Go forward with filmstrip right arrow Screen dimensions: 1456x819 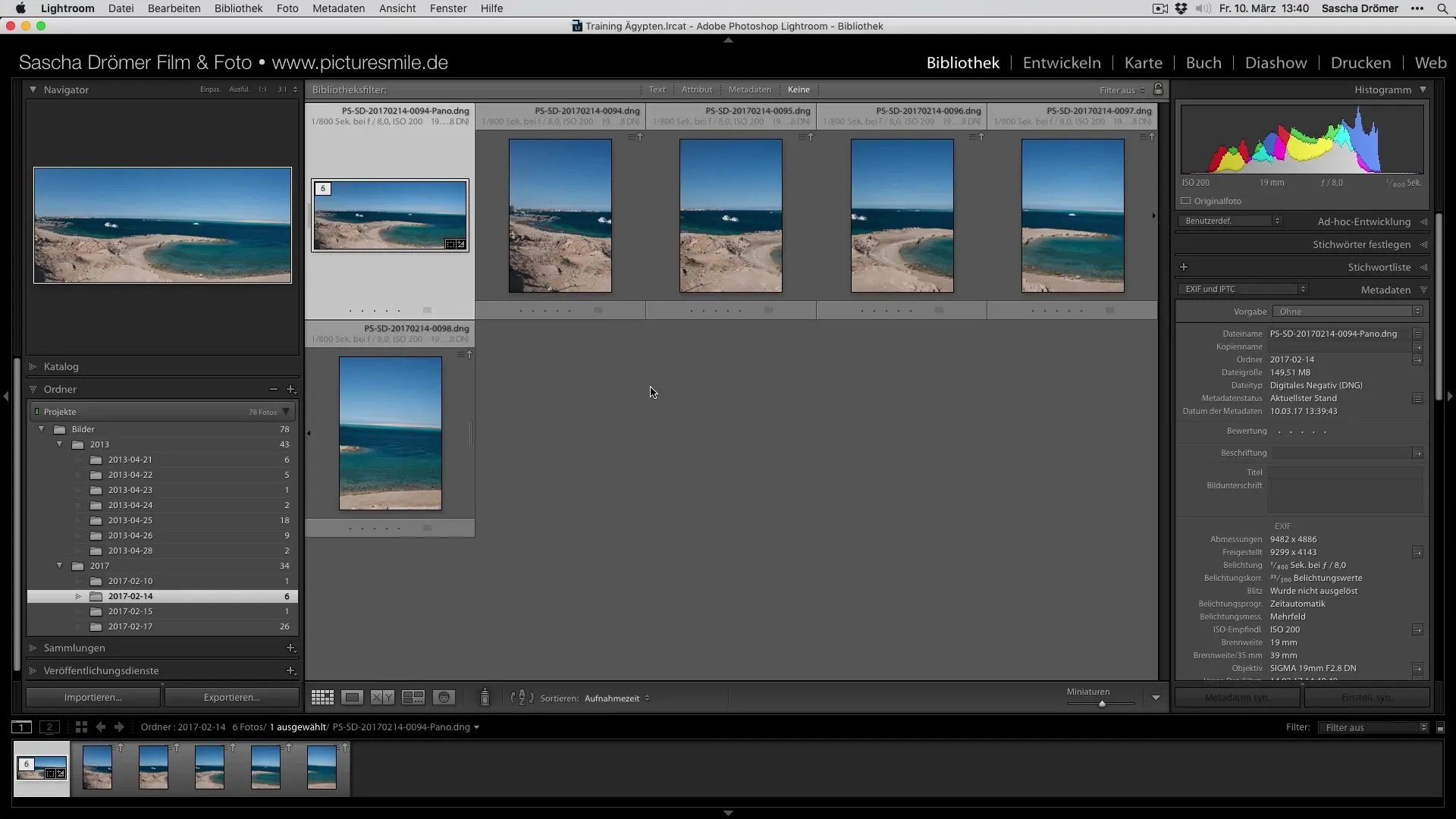point(119,726)
